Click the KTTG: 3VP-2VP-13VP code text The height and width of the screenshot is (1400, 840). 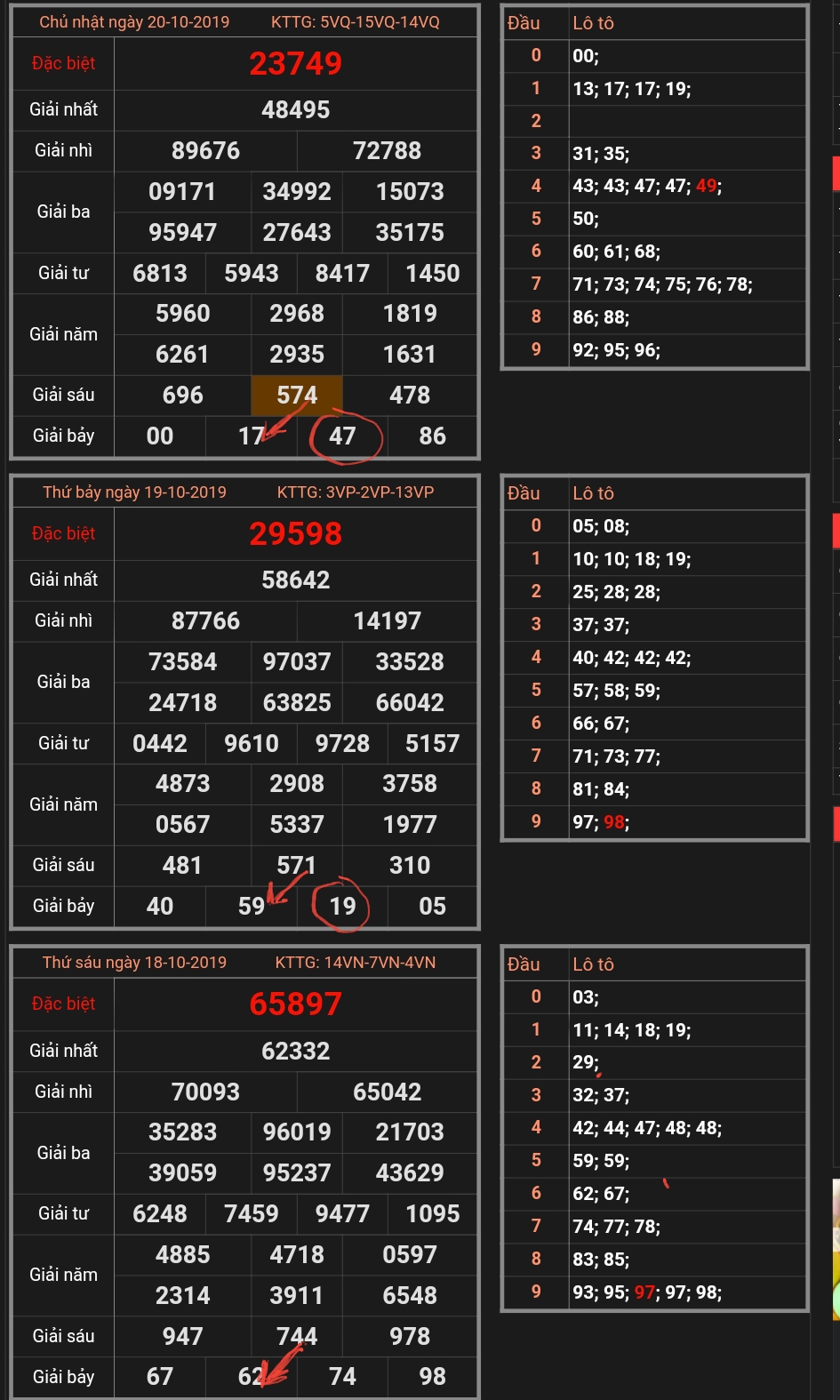point(355,492)
